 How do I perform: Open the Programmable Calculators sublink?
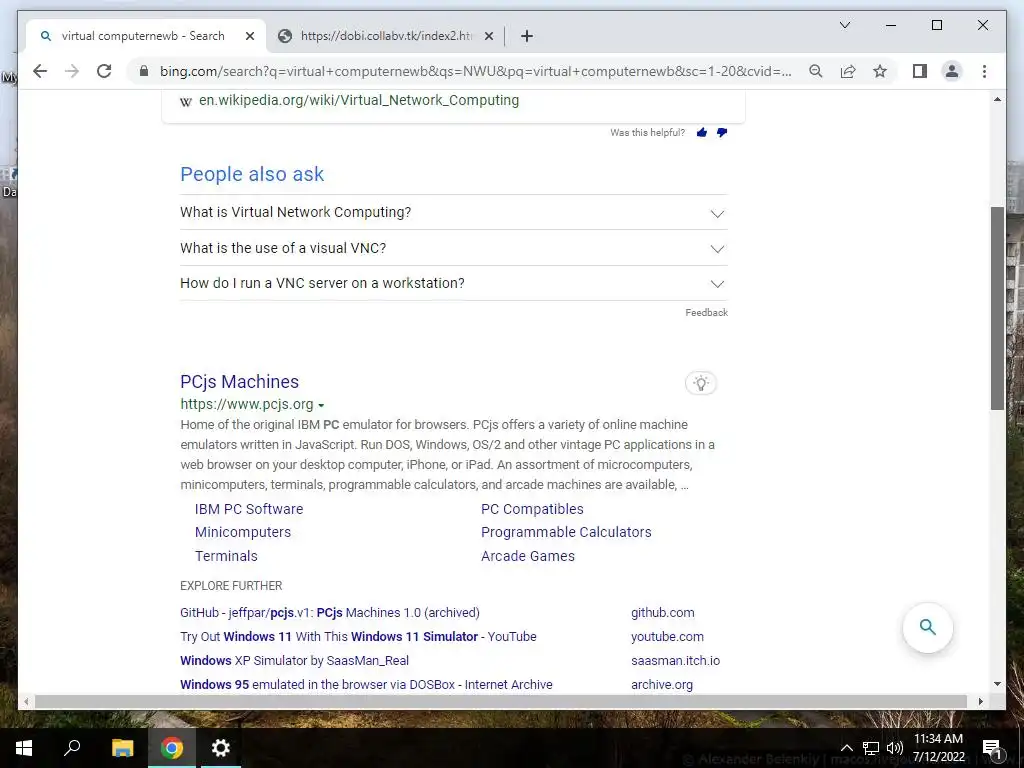pos(566,532)
